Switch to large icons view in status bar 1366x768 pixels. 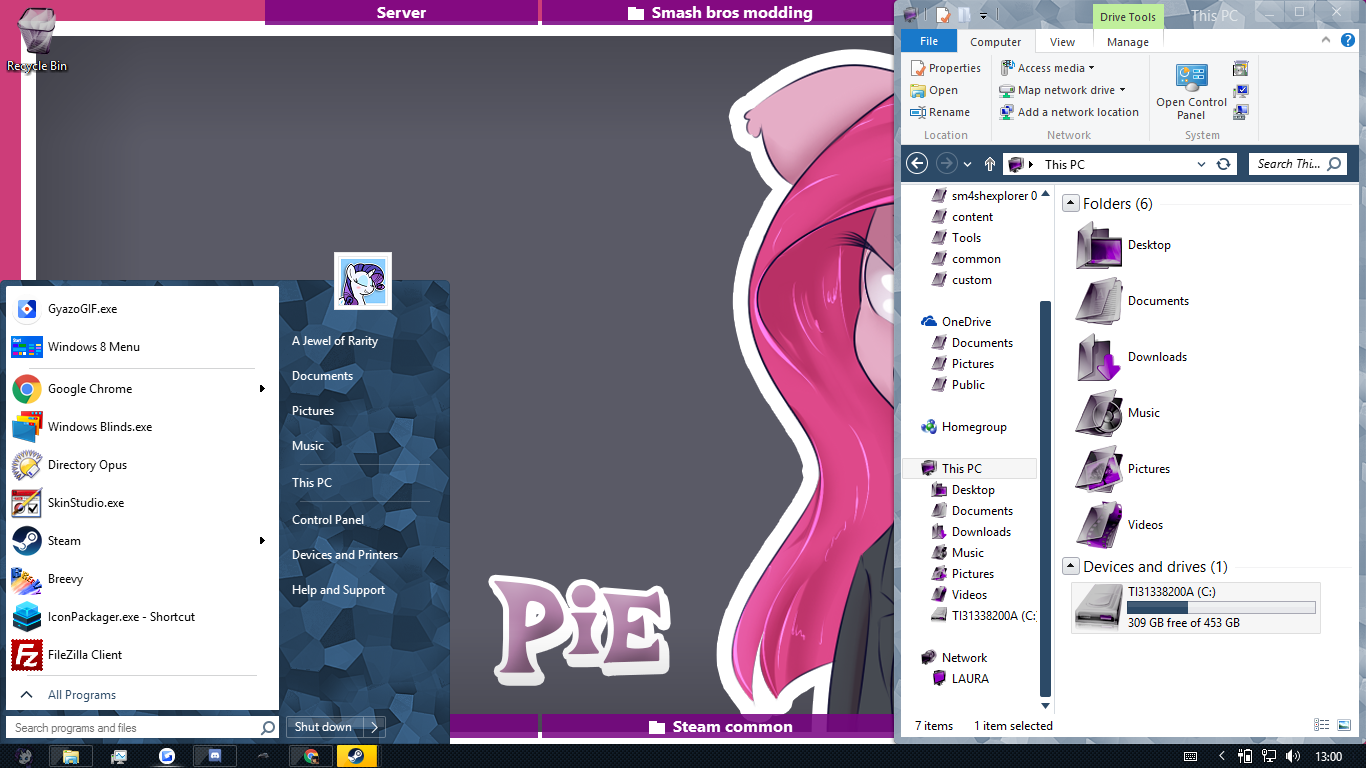click(1345, 726)
